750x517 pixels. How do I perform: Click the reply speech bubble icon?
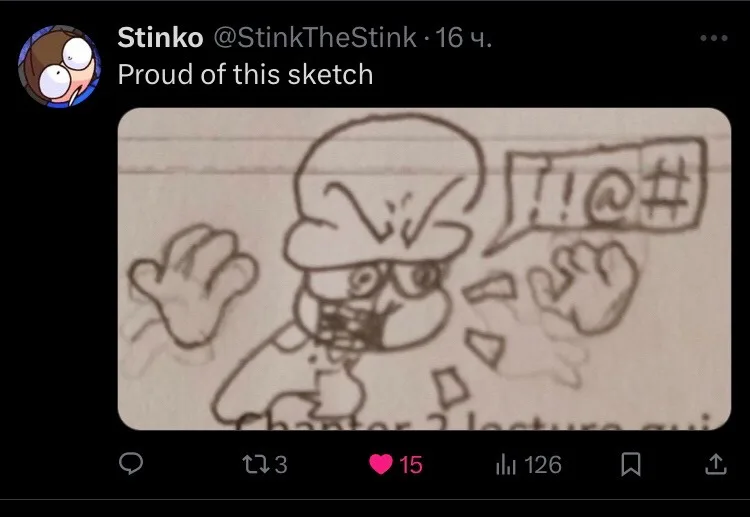[x=131, y=464]
